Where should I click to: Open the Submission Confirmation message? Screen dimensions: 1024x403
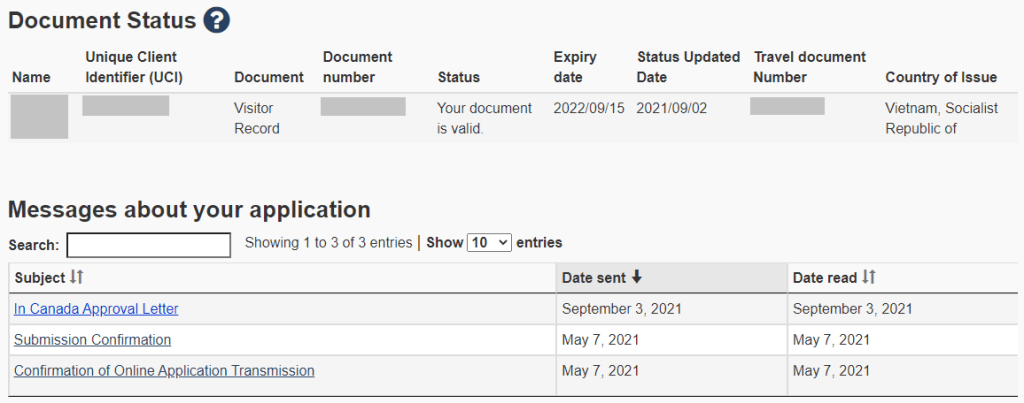pyautogui.click(x=92, y=340)
